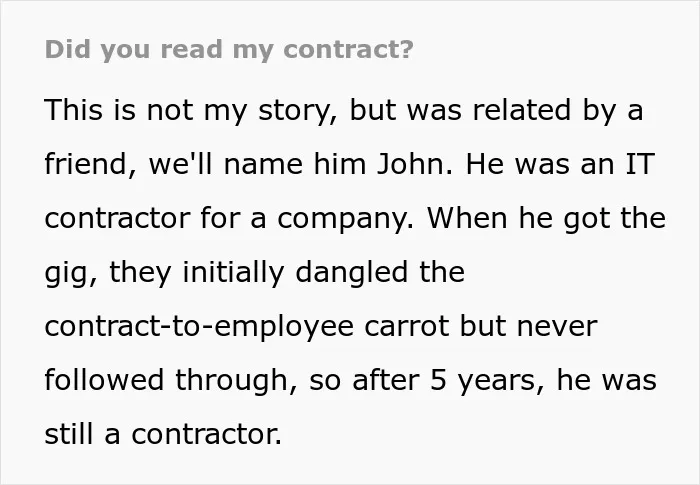Click the word "related" in the first line
Screen dimensions: 700x485
(x=522, y=109)
